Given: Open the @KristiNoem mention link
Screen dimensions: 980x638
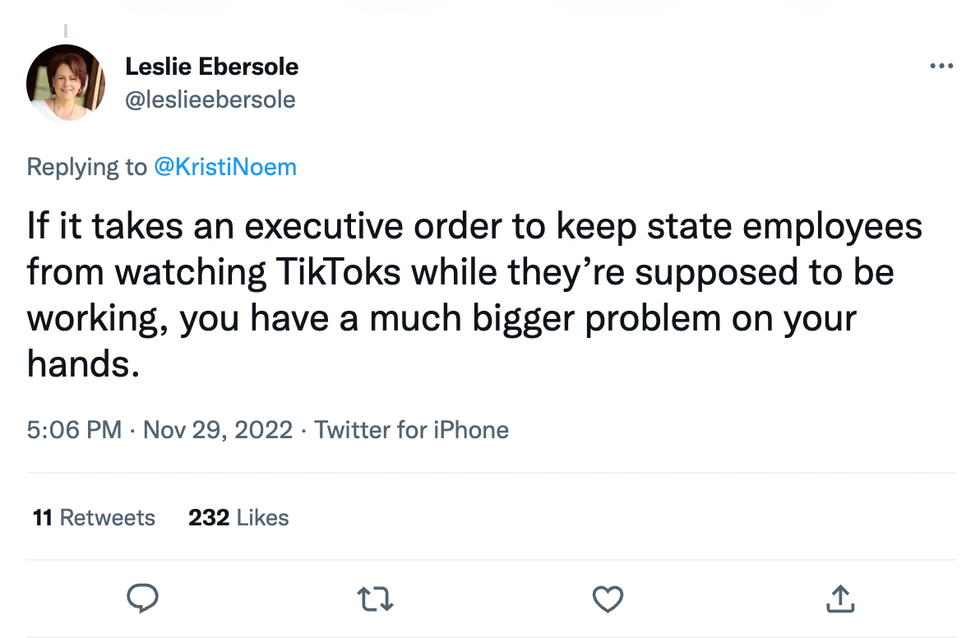Looking at the screenshot, I should (225, 166).
